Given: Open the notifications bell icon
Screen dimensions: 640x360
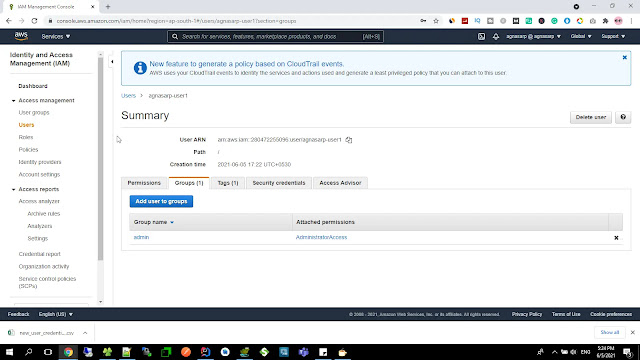Looking at the screenshot, I should (x=496, y=36).
